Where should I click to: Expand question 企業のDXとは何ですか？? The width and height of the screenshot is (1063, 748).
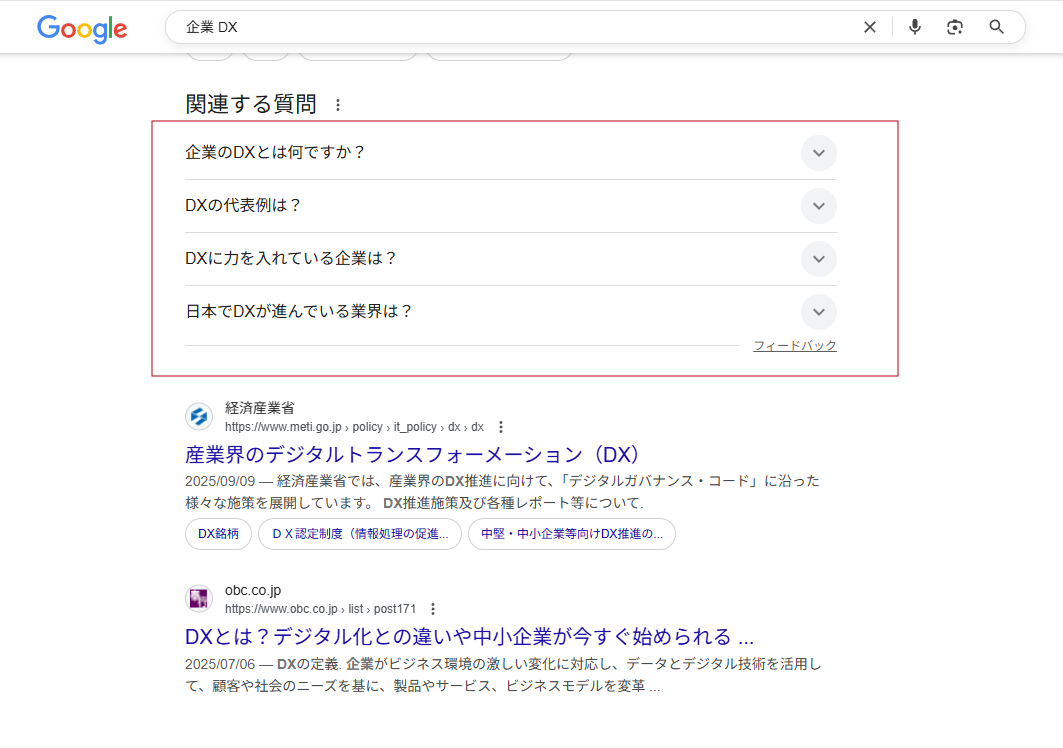(x=818, y=153)
